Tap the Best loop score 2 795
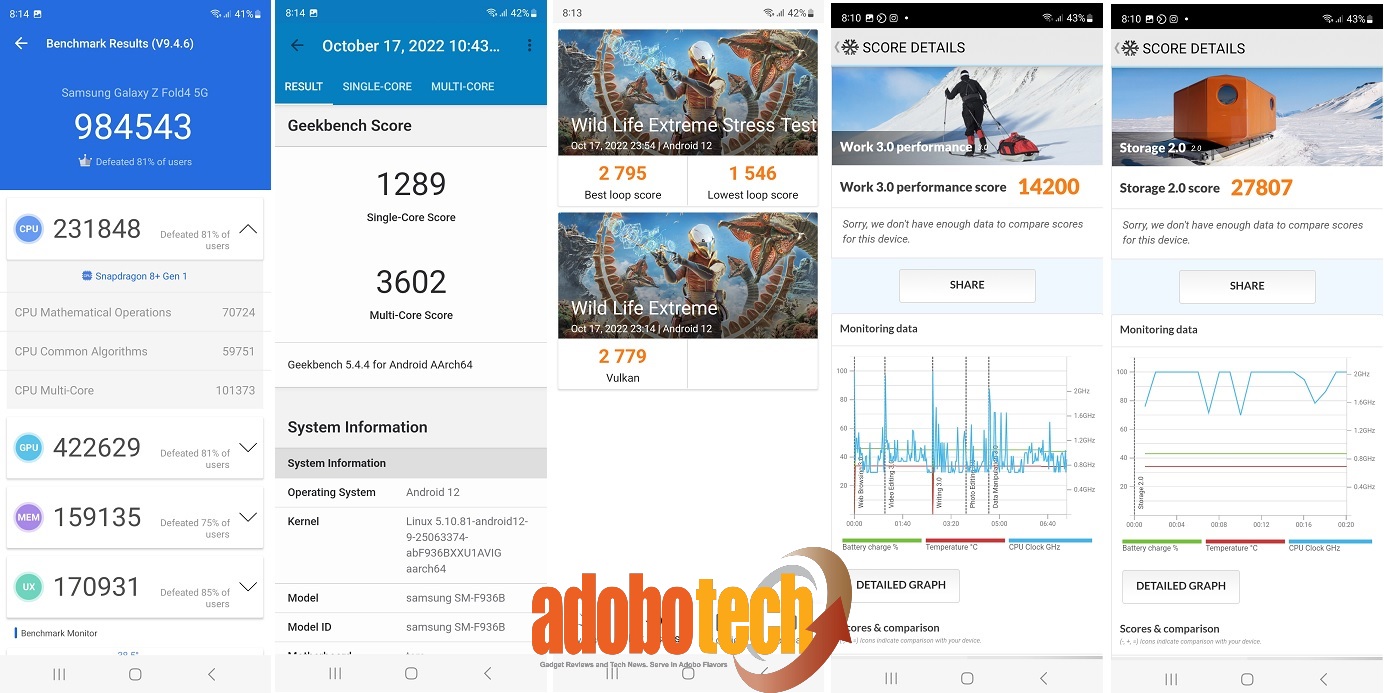Image resolution: width=1384 pixels, height=693 pixels. (x=623, y=173)
